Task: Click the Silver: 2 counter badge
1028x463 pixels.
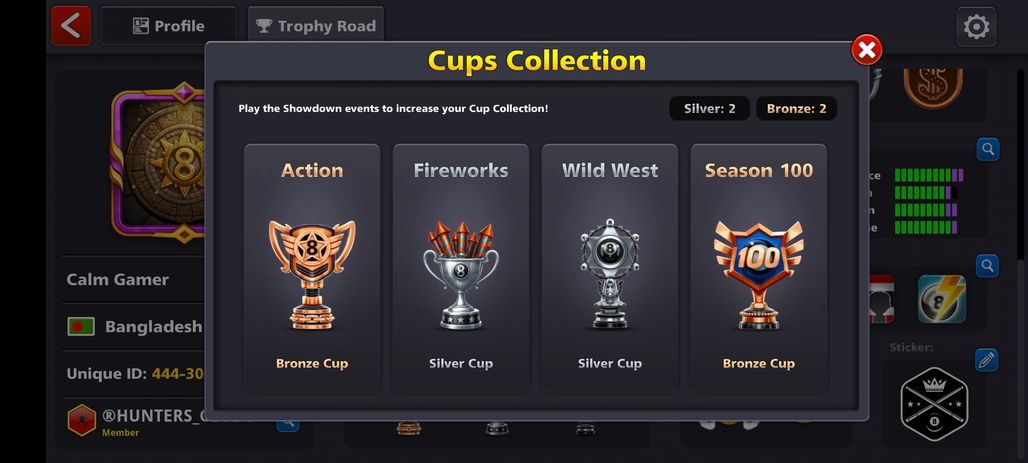Action: (x=709, y=109)
